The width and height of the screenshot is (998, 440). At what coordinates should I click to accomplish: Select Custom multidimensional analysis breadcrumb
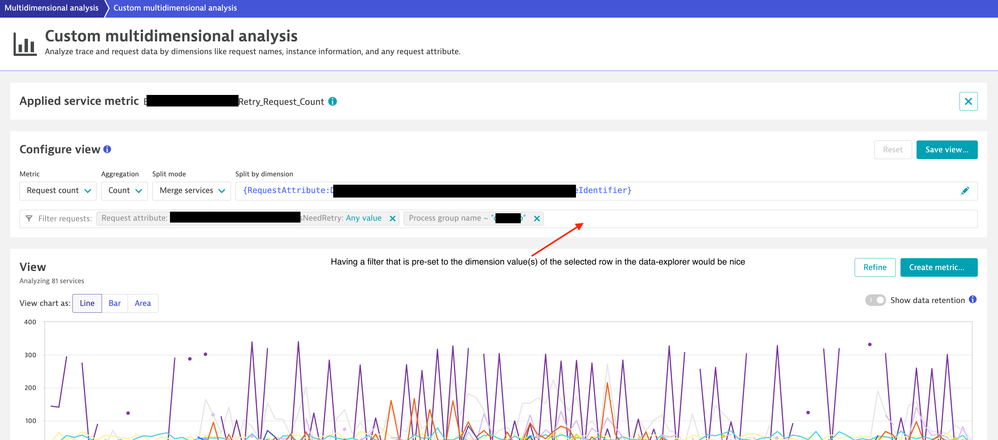pyautogui.click(x=175, y=8)
